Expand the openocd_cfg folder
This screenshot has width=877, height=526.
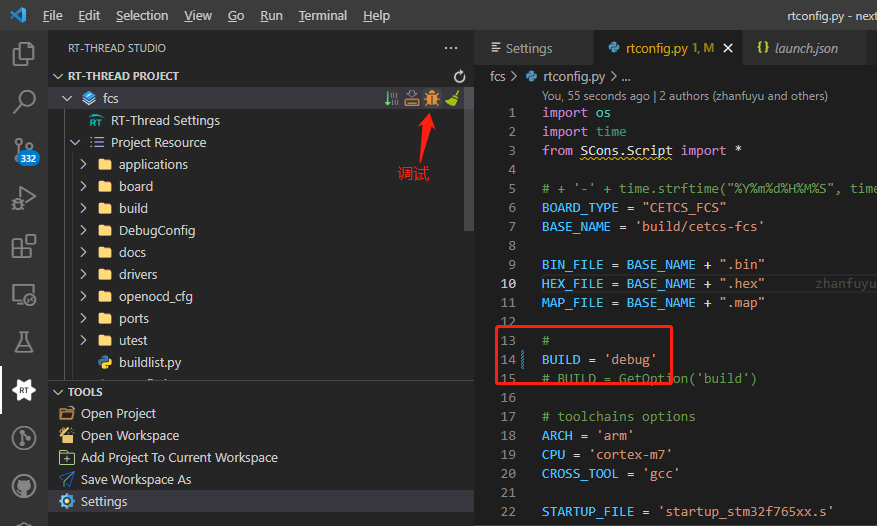pyautogui.click(x=83, y=296)
